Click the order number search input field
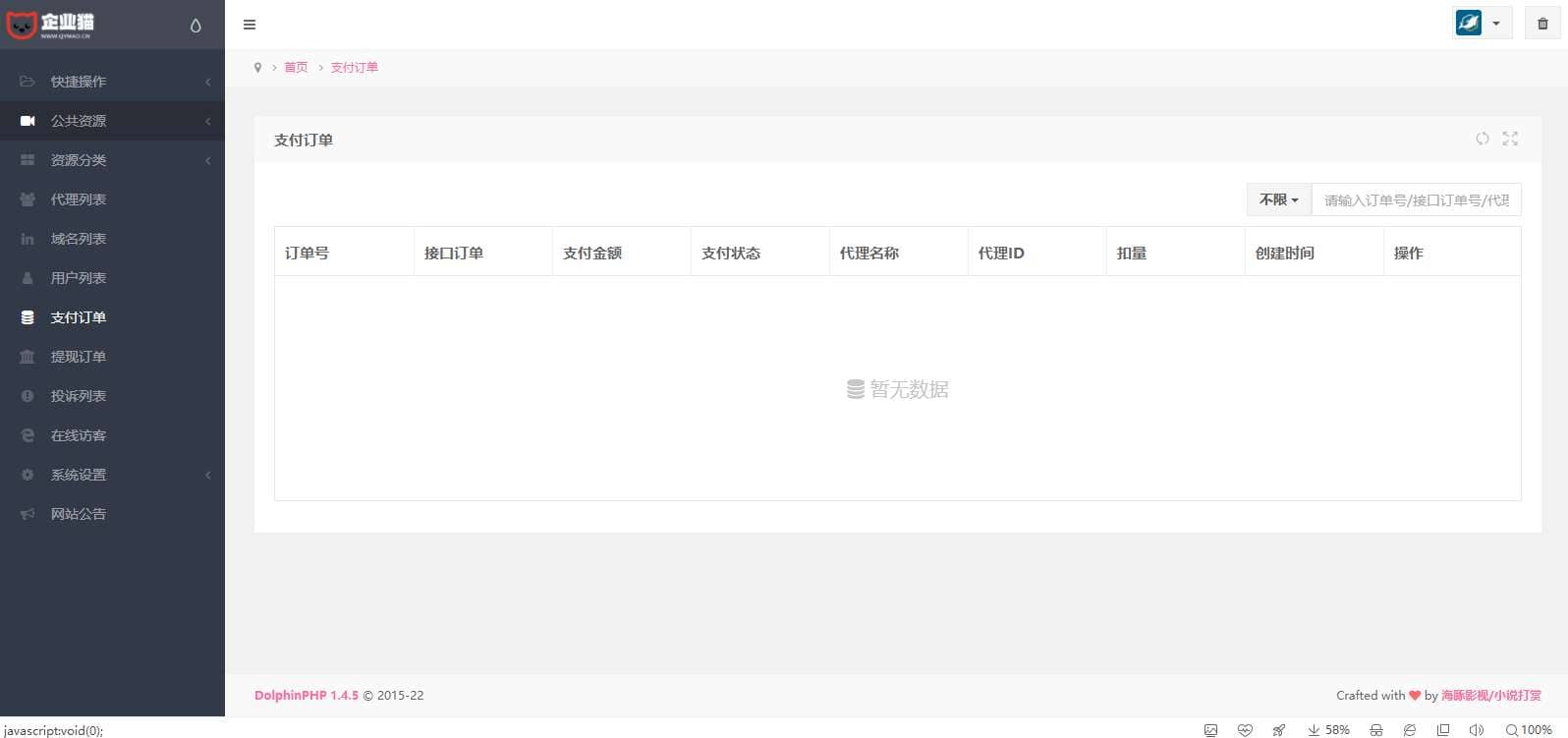Screen dimensions: 1568x738 point(1416,199)
